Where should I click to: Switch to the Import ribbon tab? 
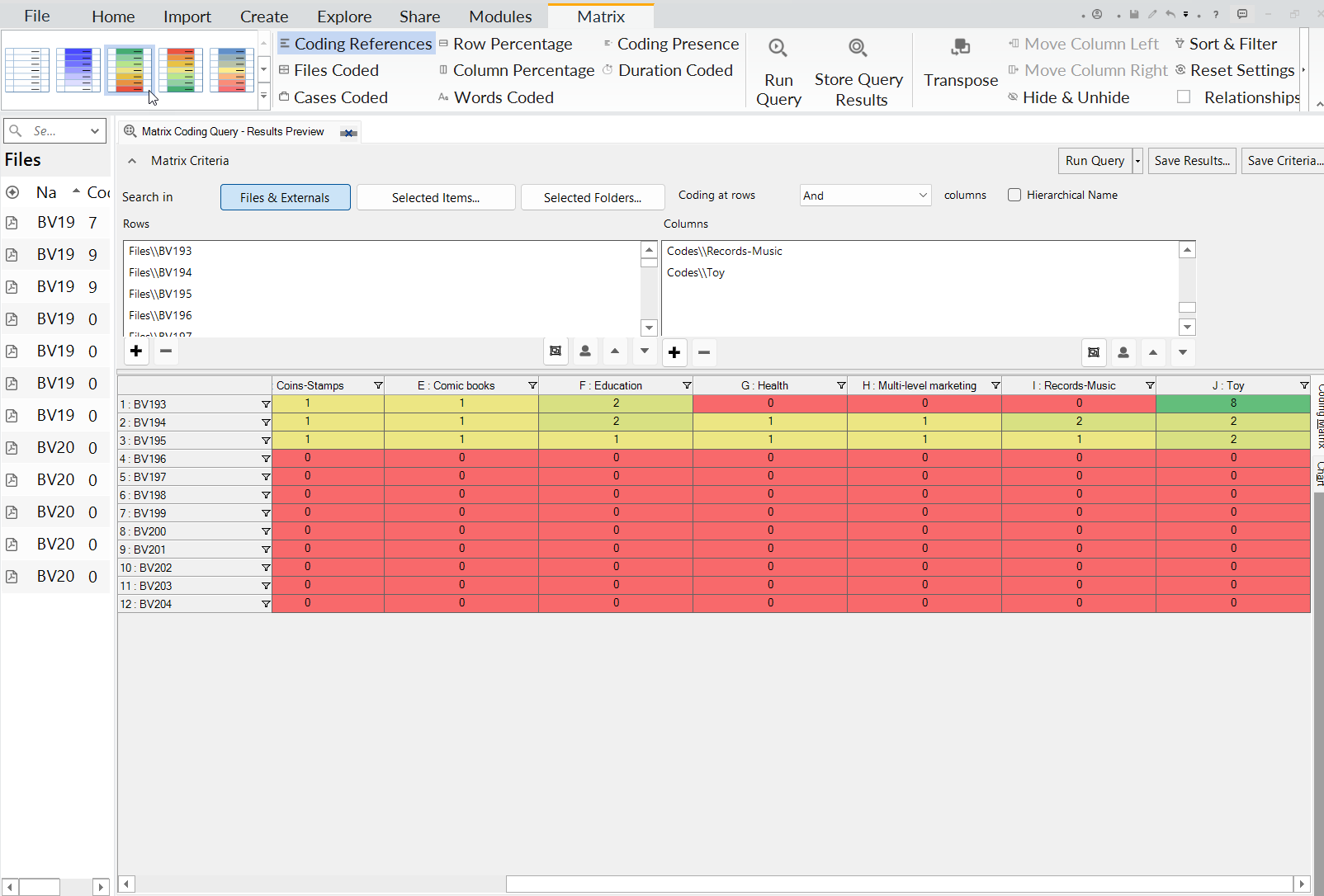tap(187, 17)
